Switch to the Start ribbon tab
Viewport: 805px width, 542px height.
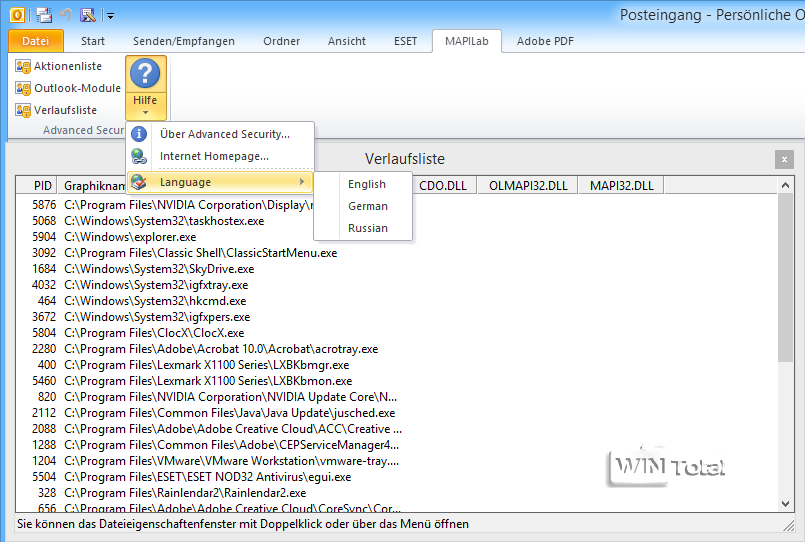tap(93, 41)
